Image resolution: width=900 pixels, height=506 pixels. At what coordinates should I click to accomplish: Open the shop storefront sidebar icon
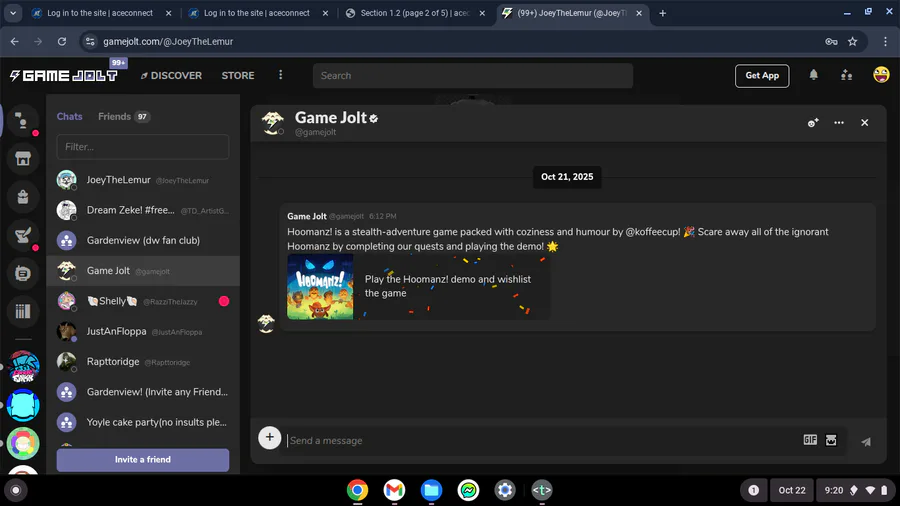click(23, 159)
